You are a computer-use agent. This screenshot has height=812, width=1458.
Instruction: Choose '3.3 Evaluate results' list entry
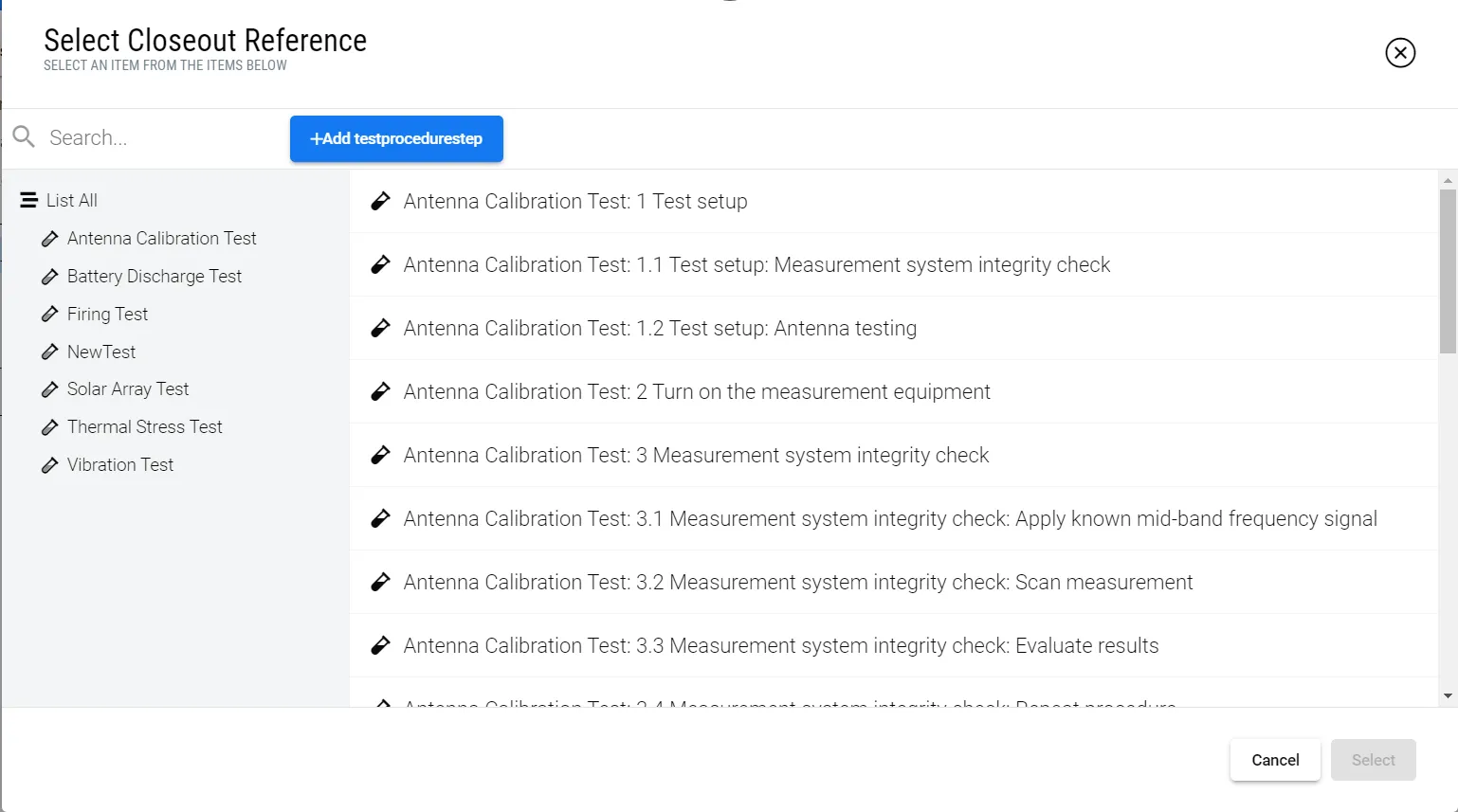point(780,646)
